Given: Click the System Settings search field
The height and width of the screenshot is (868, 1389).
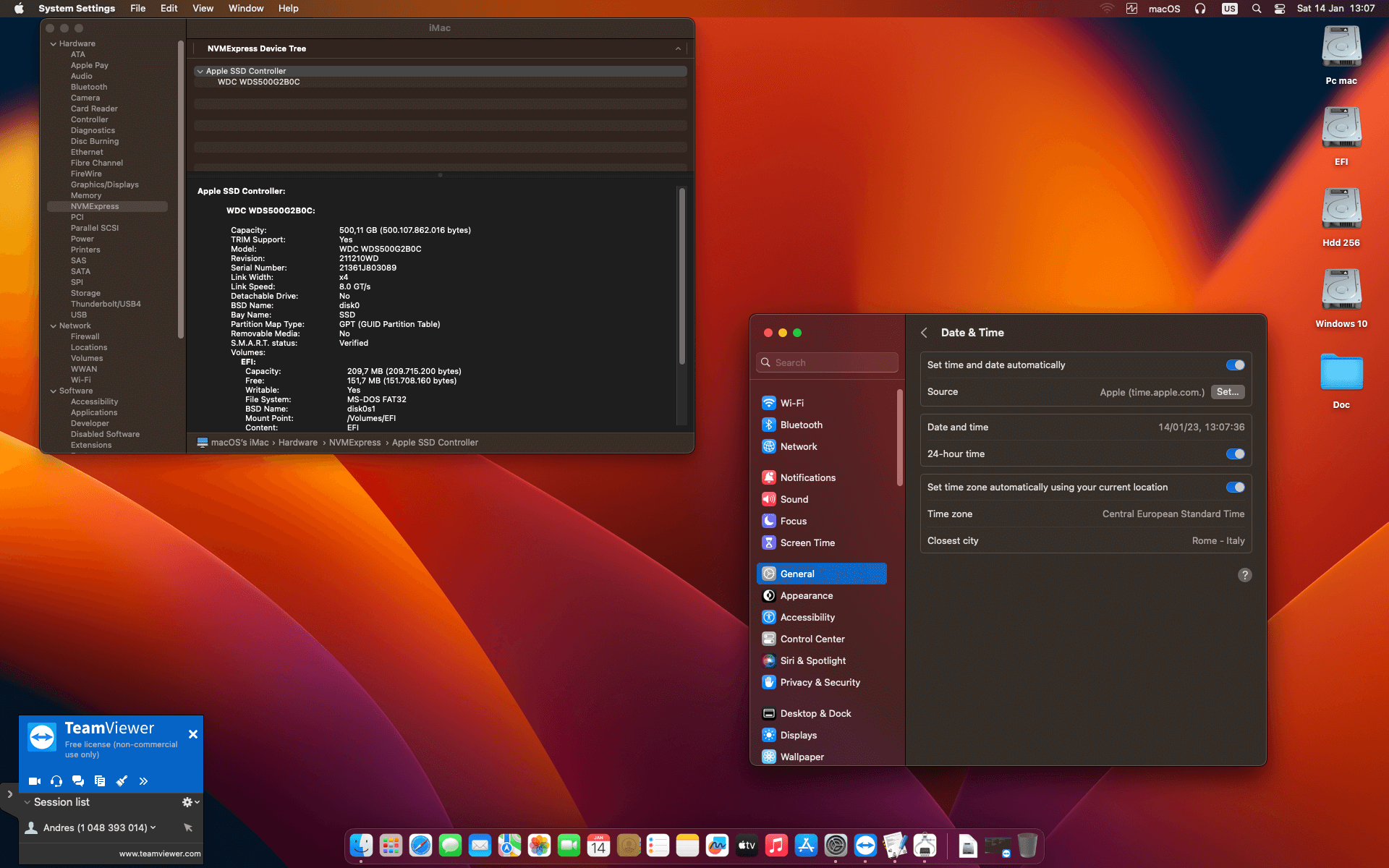Looking at the screenshot, I should point(827,362).
